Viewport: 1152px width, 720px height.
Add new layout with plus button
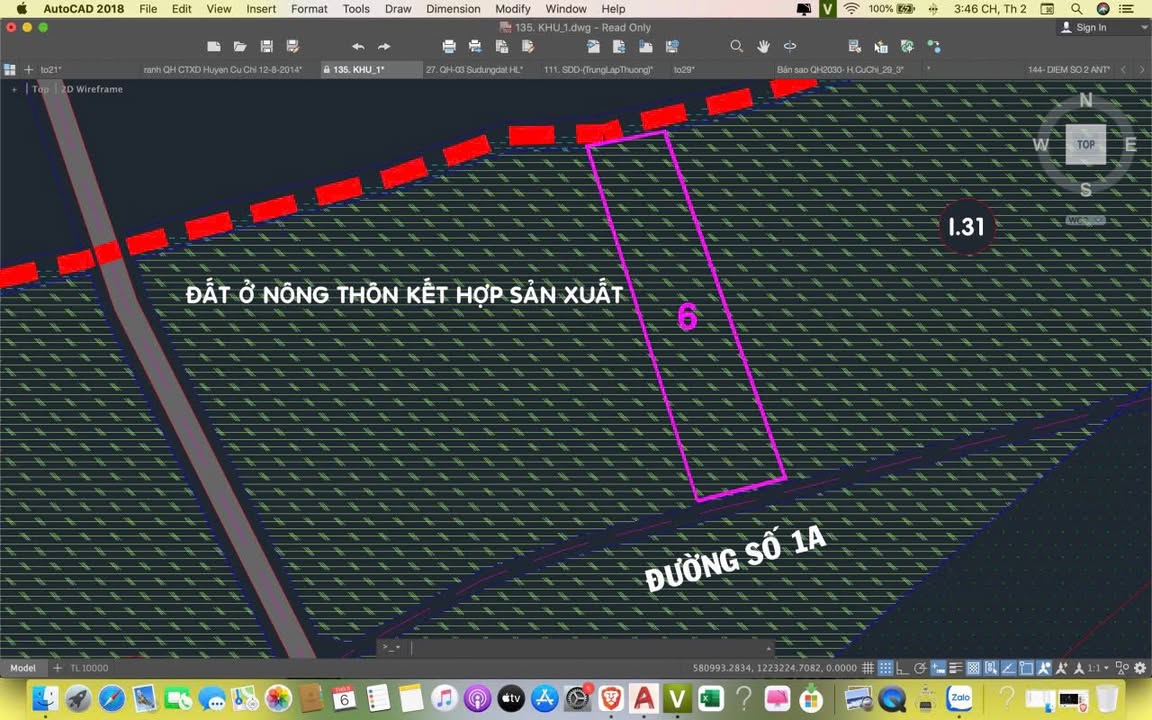(57, 668)
